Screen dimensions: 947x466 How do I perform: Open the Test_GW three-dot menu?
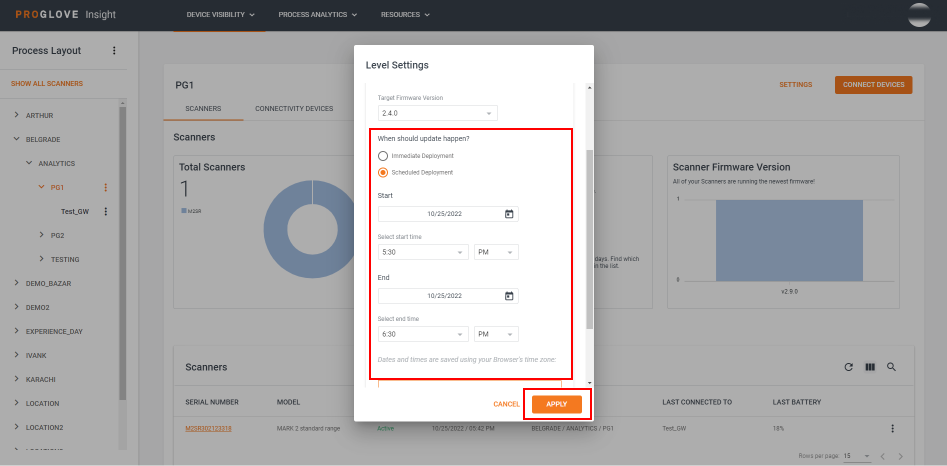pyautogui.click(x=106, y=211)
